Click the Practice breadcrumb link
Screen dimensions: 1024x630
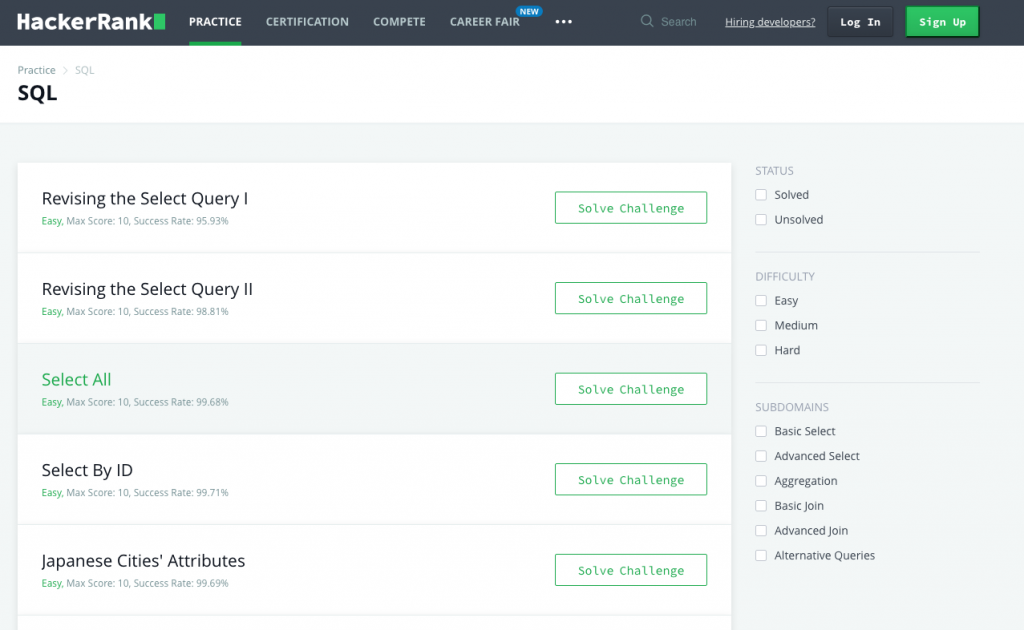[37, 70]
